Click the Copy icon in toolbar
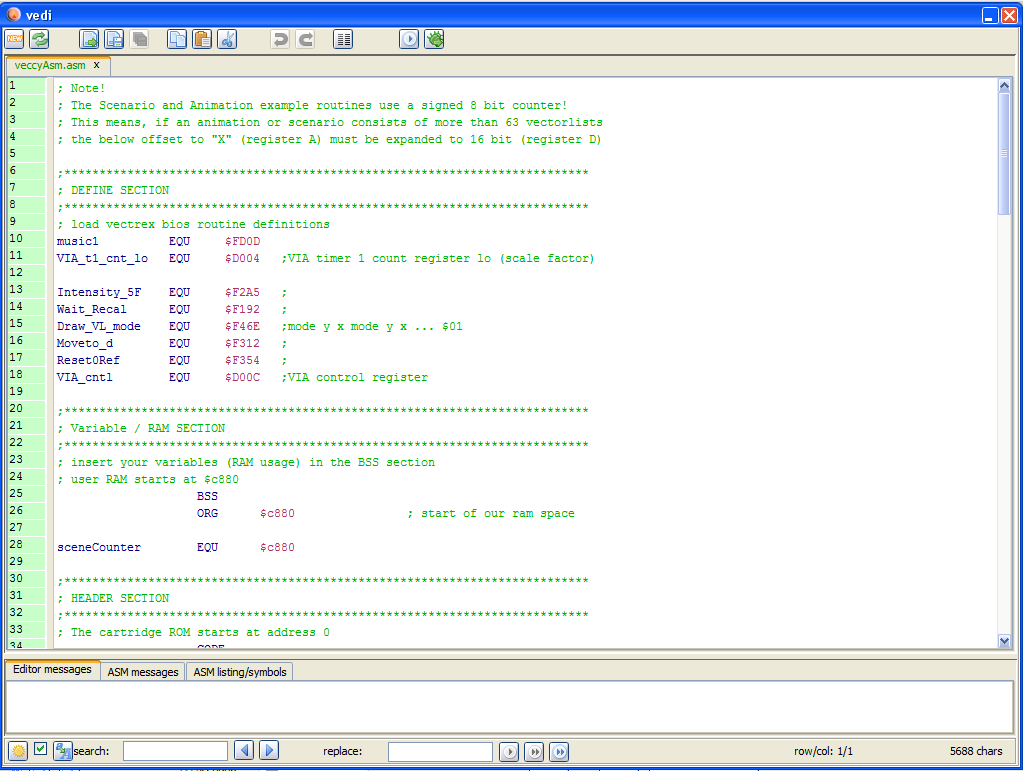 [x=177, y=39]
